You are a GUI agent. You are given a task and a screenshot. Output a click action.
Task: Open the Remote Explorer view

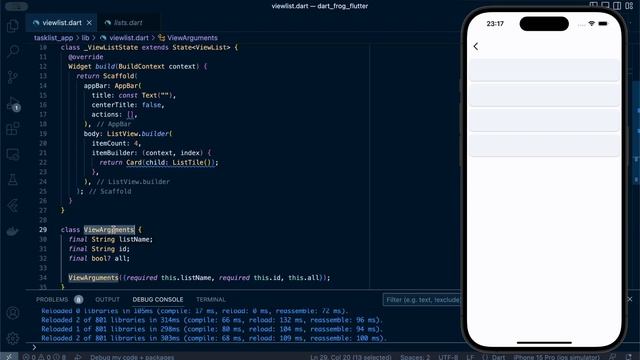pos(13,155)
